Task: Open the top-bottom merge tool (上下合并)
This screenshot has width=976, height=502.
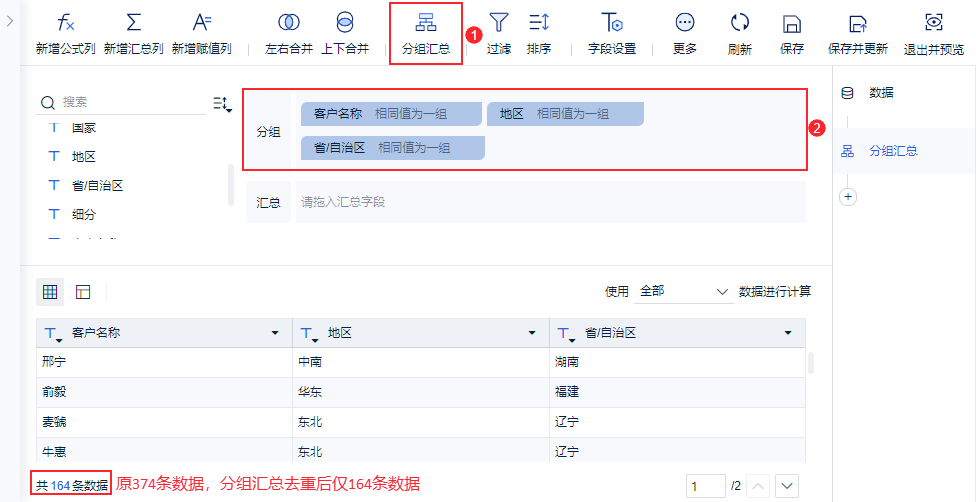Action: (x=345, y=34)
